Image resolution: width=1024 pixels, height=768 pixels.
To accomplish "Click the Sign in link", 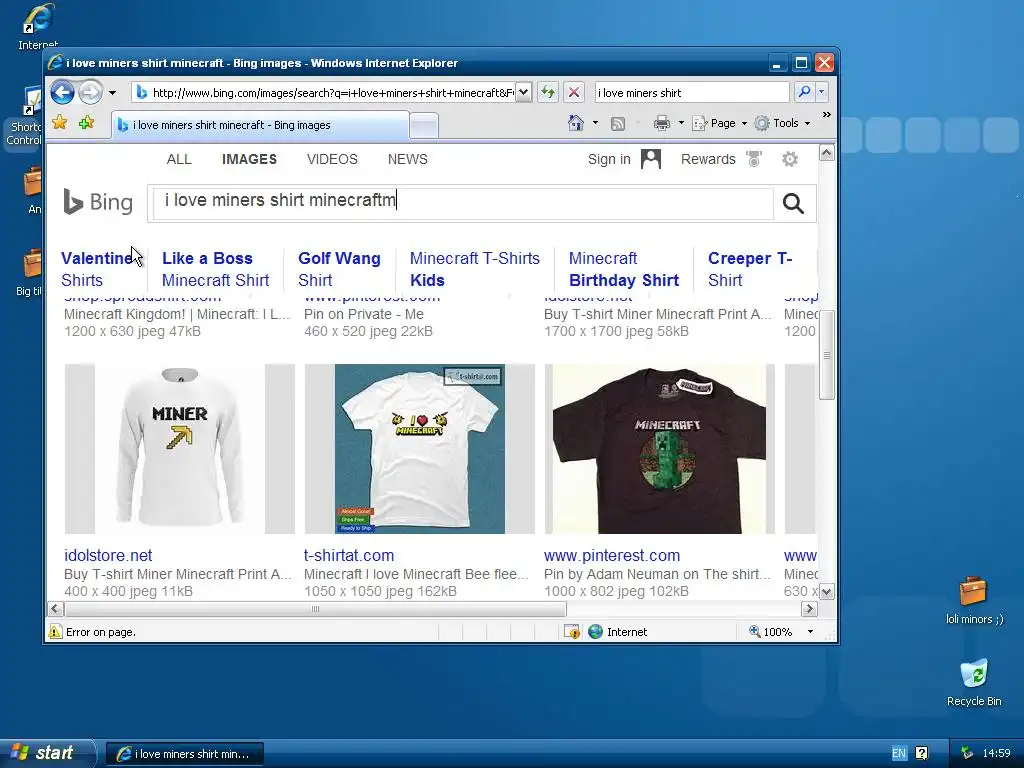I will (x=609, y=159).
